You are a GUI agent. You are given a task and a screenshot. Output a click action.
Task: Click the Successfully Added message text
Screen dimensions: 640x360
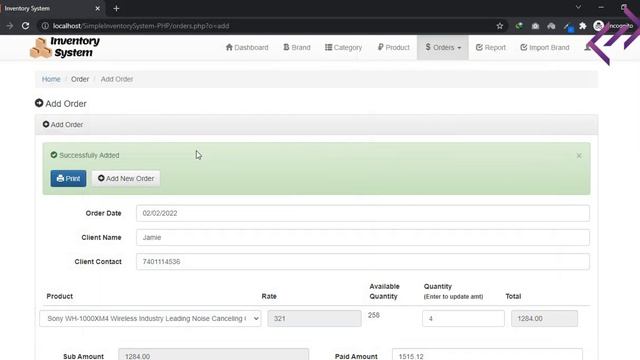click(89, 155)
